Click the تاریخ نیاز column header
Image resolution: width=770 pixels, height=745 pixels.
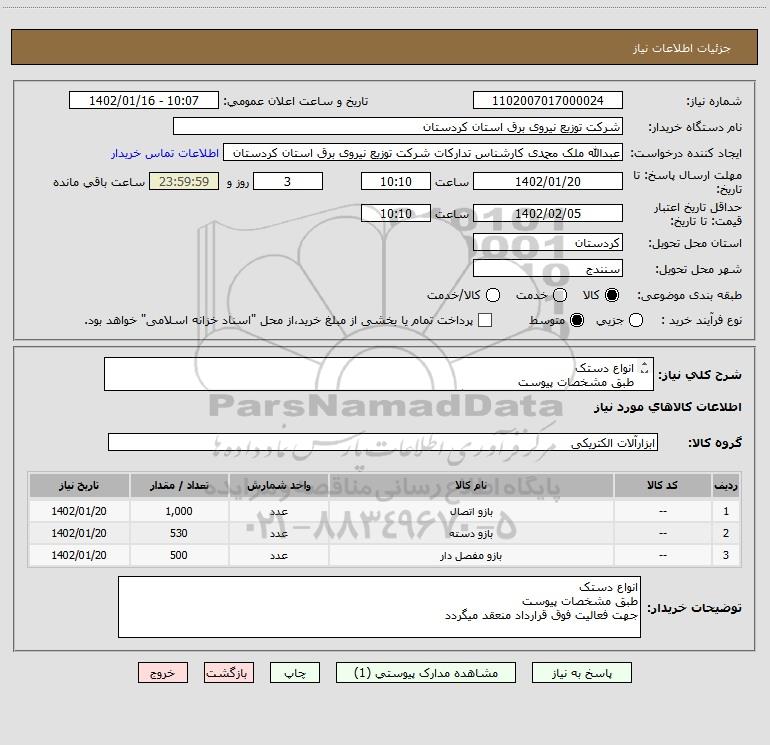tap(79, 485)
